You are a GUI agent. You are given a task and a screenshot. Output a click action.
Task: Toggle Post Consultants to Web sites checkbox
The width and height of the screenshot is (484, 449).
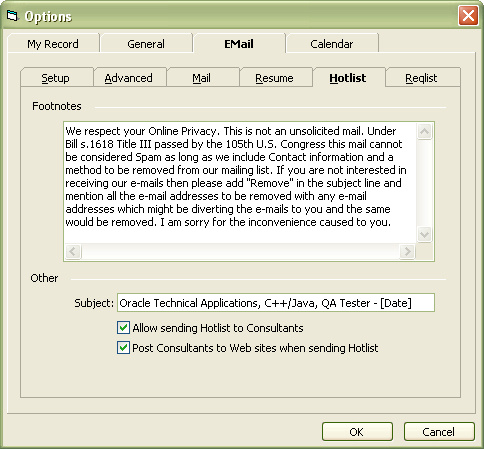tap(123, 348)
